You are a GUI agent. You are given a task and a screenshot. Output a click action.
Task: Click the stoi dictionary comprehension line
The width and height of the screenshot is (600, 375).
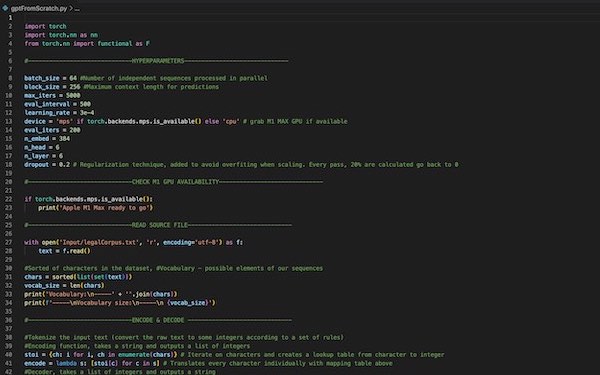point(101,355)
